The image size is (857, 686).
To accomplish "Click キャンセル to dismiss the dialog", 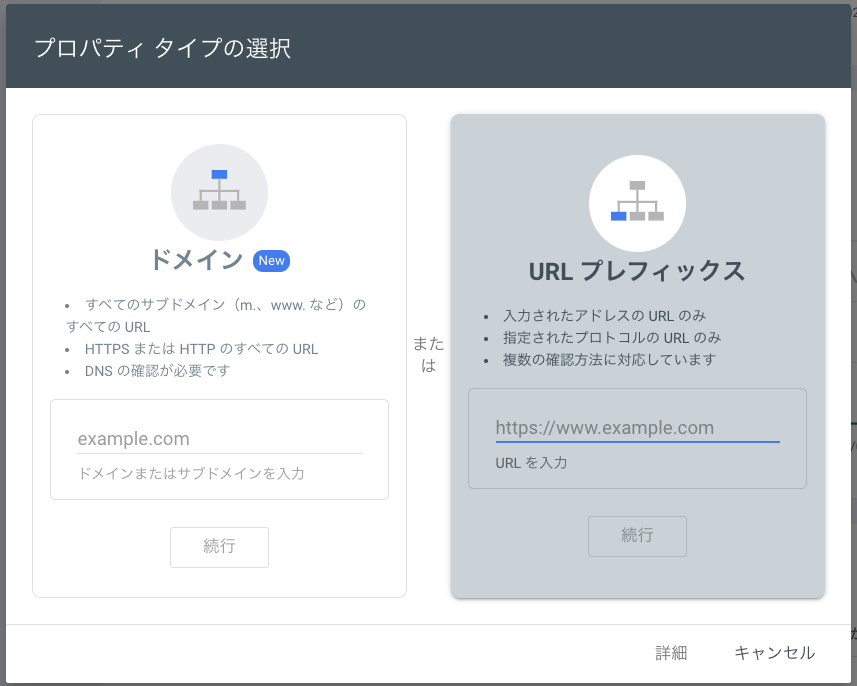I will (x=774, y=652).
